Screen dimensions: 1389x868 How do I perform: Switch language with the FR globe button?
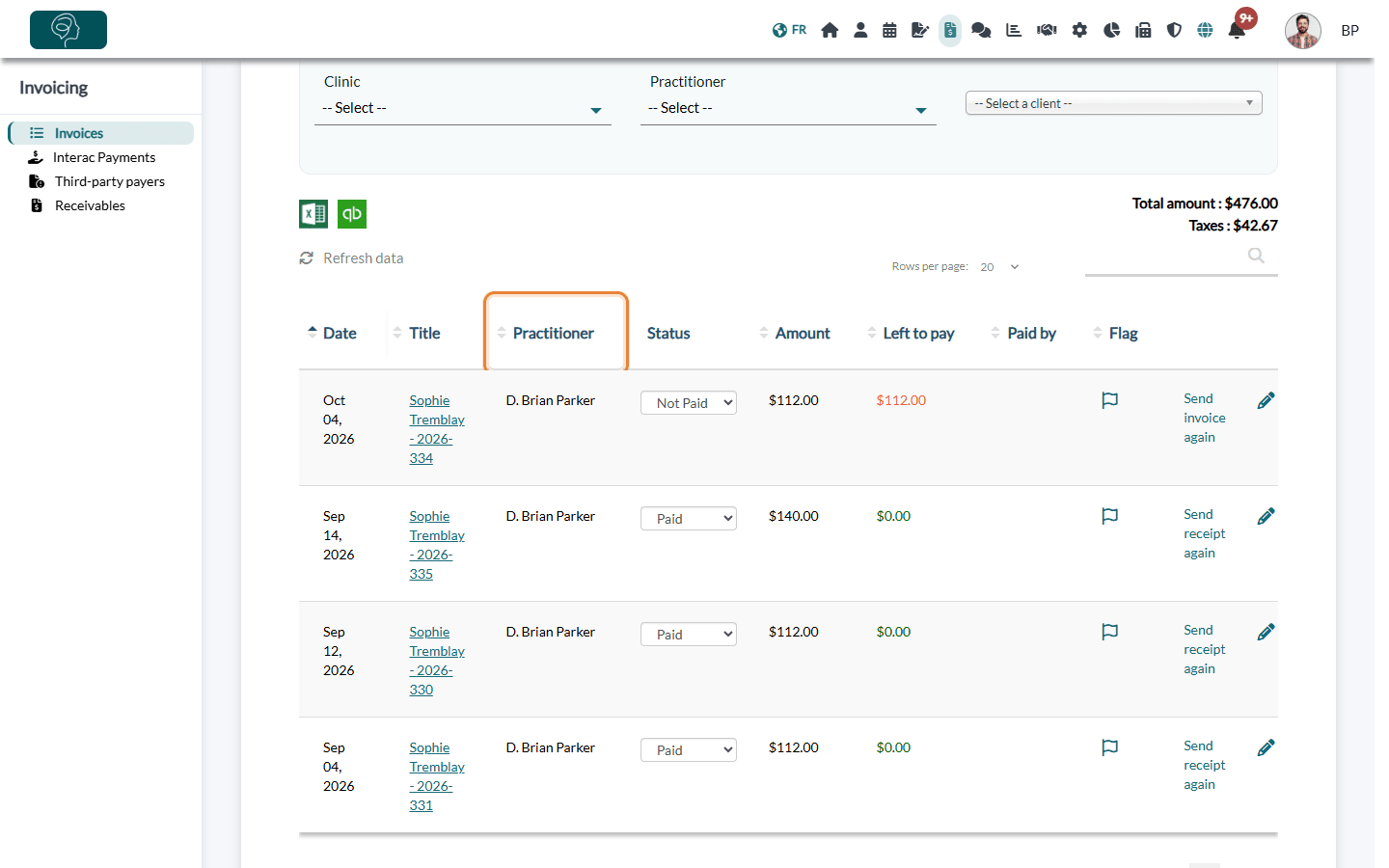click(x=789, y=30)
